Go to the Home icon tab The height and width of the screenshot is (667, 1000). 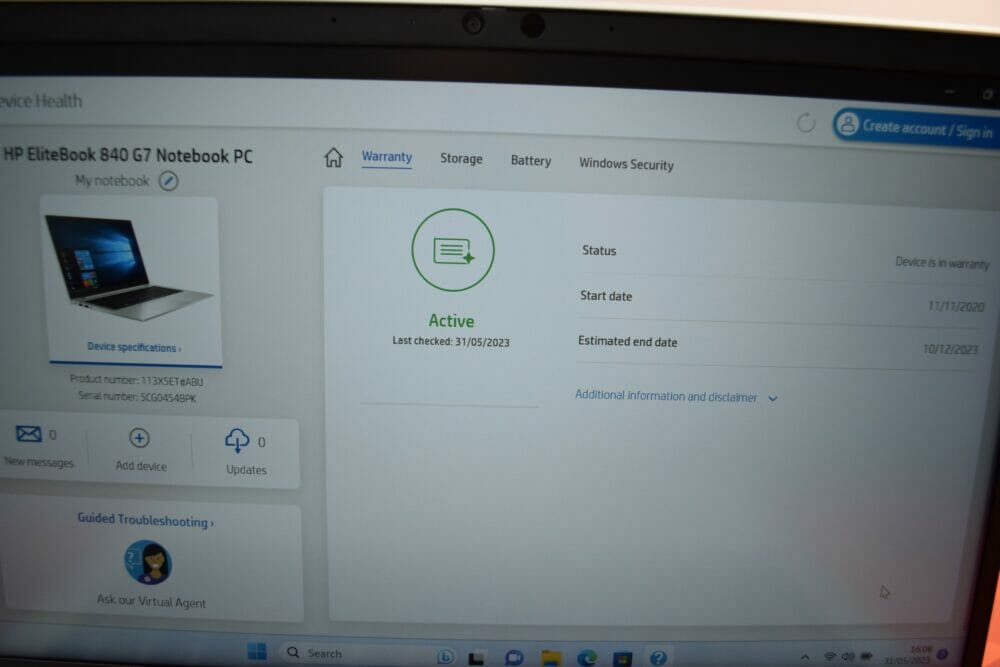pyautogui.click(x=333, y=157)
